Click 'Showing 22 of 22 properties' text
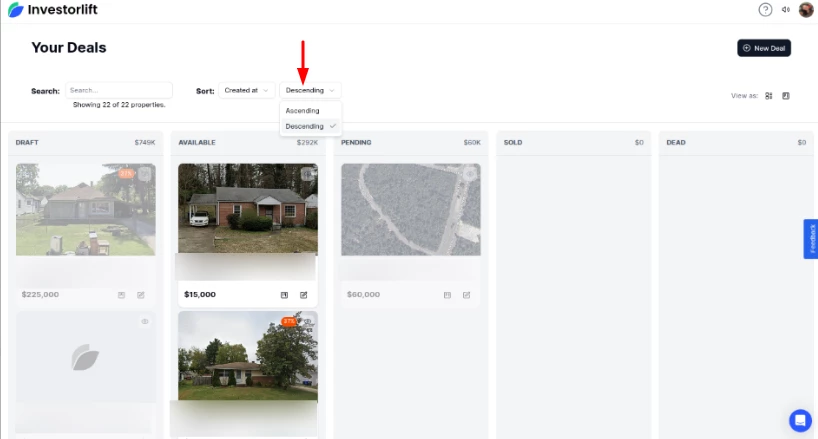 pyautogui.click(x=119, y=105)
